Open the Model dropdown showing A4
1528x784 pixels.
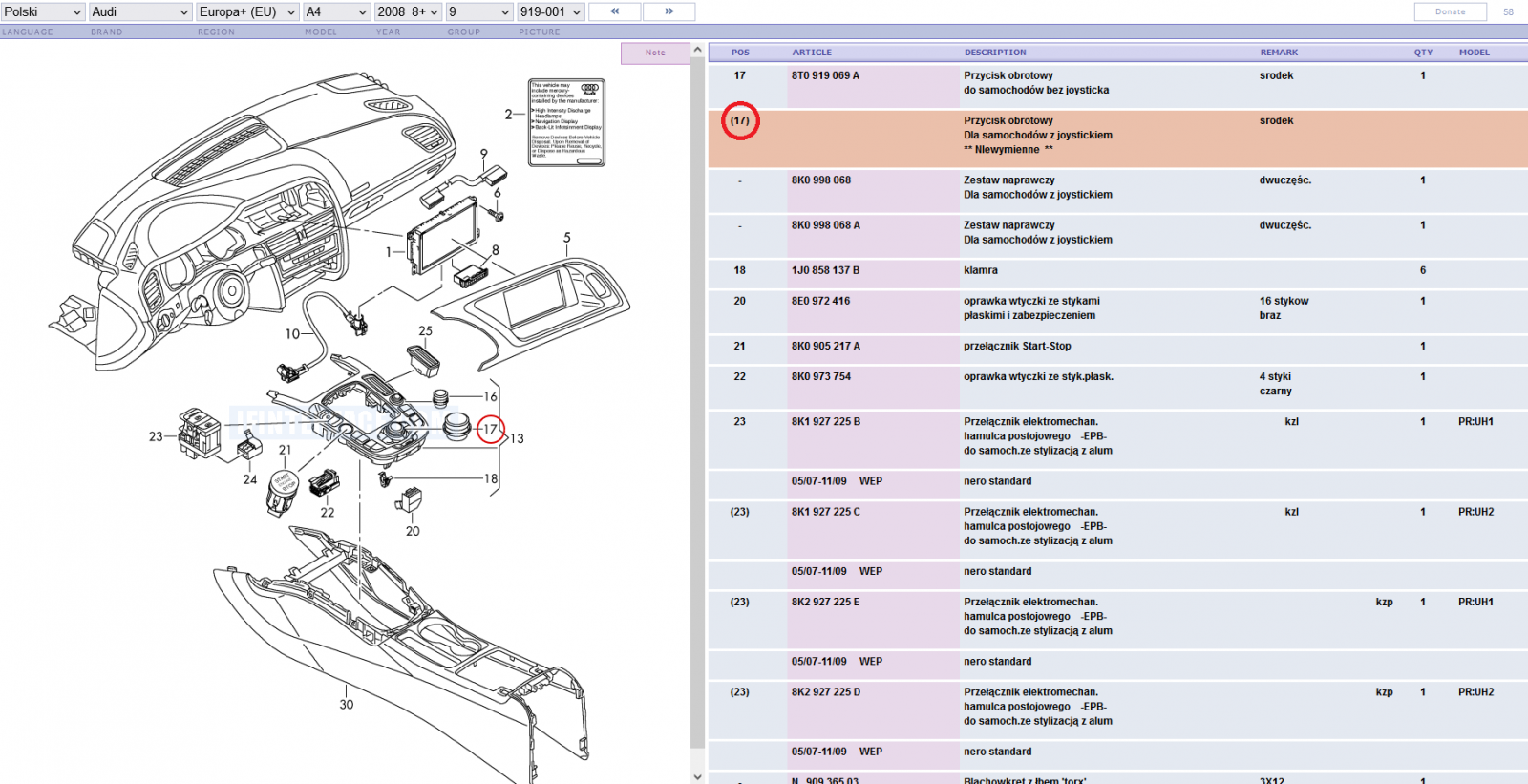336,11
